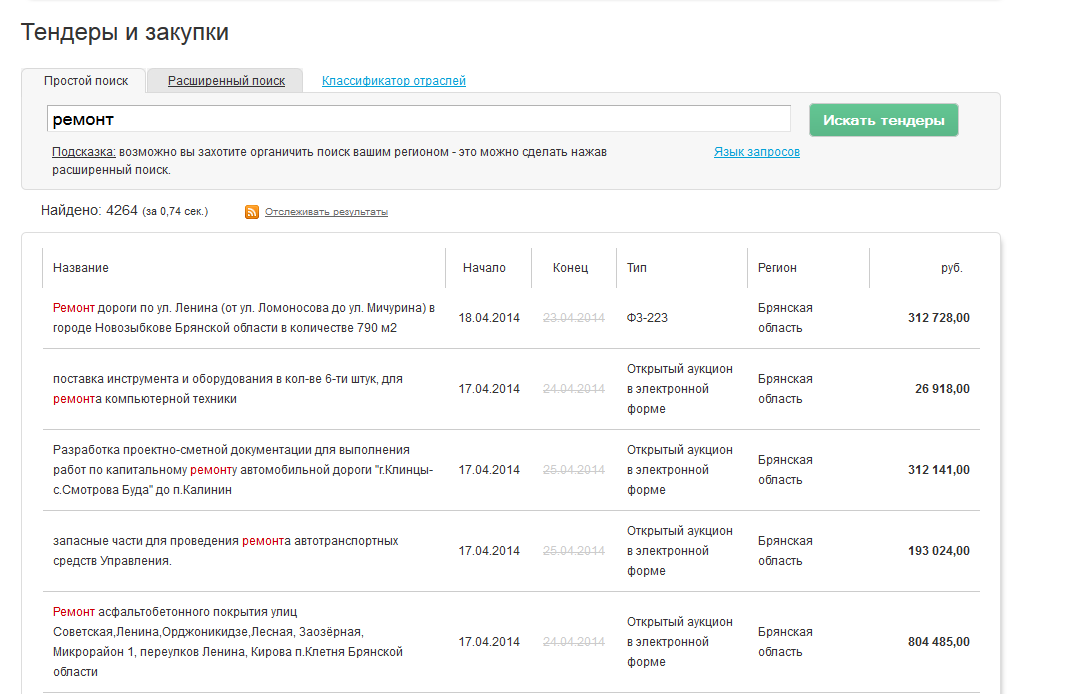
Task: Sort by the Название column header
Action: (81, 268)
